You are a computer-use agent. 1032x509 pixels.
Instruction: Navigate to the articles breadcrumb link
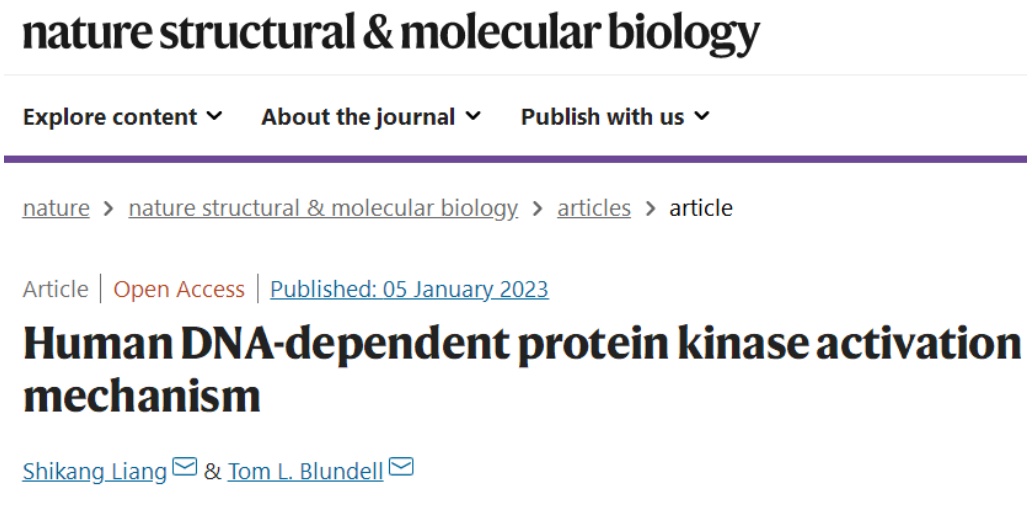(x=594, y=208)
